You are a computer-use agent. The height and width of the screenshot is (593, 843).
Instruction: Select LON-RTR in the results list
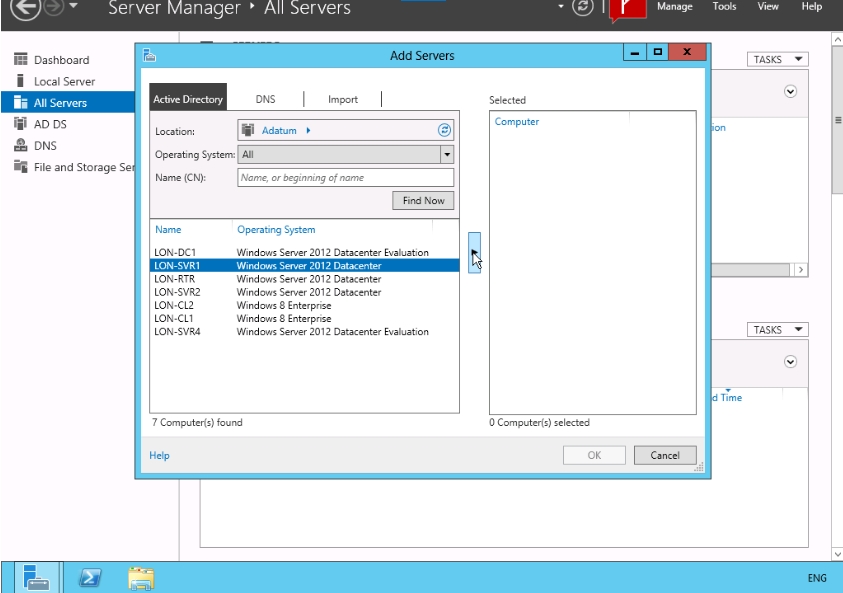coord(304,279)
